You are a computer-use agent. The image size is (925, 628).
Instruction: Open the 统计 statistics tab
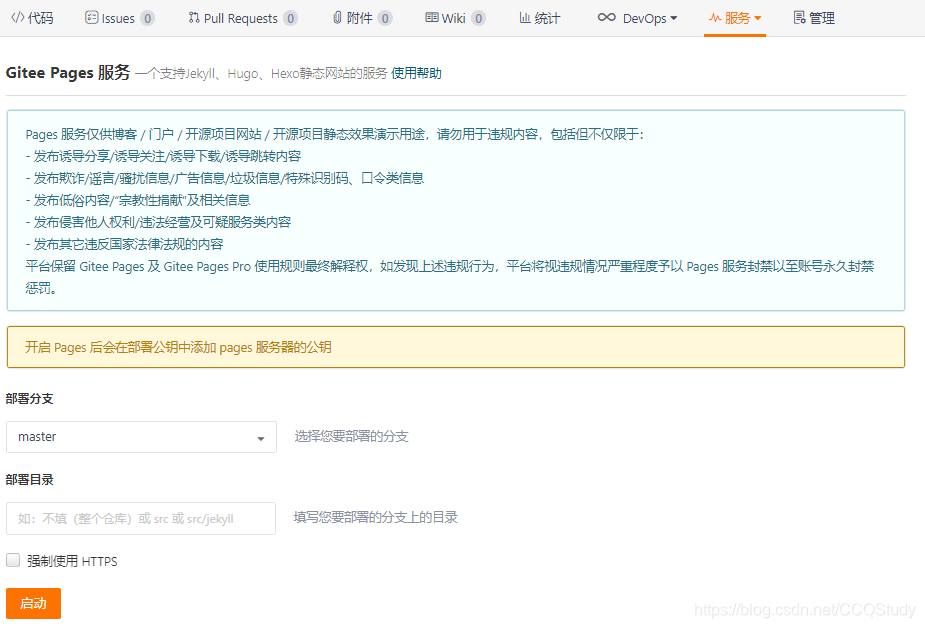point(539,18)
